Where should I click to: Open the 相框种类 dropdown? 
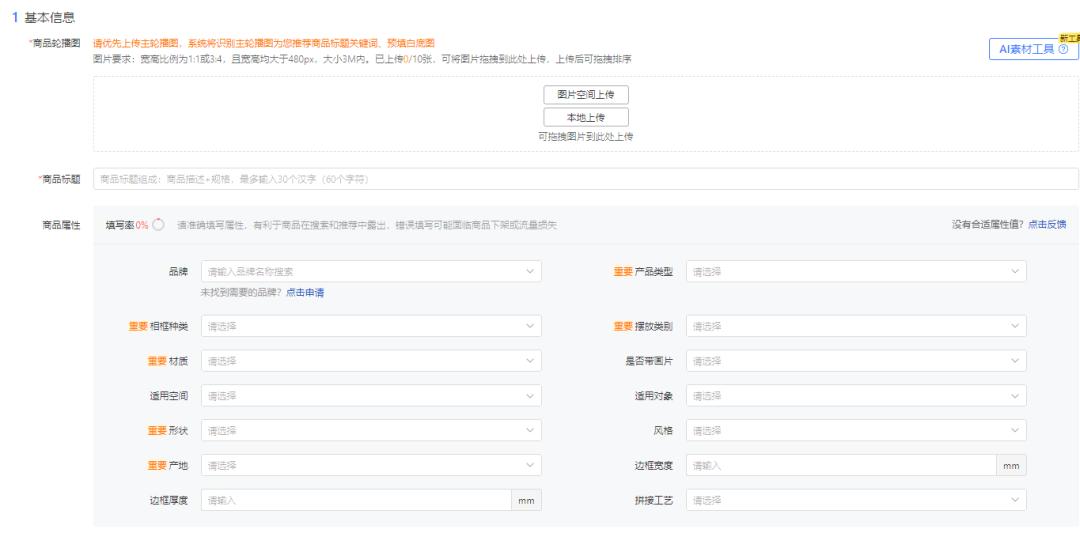pos(371,326)
